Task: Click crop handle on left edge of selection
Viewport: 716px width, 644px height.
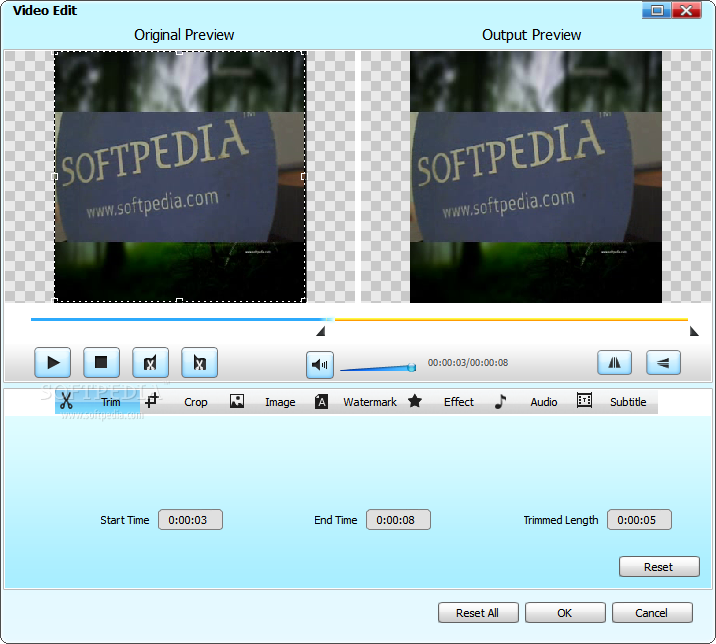Action: click(55, 176)
